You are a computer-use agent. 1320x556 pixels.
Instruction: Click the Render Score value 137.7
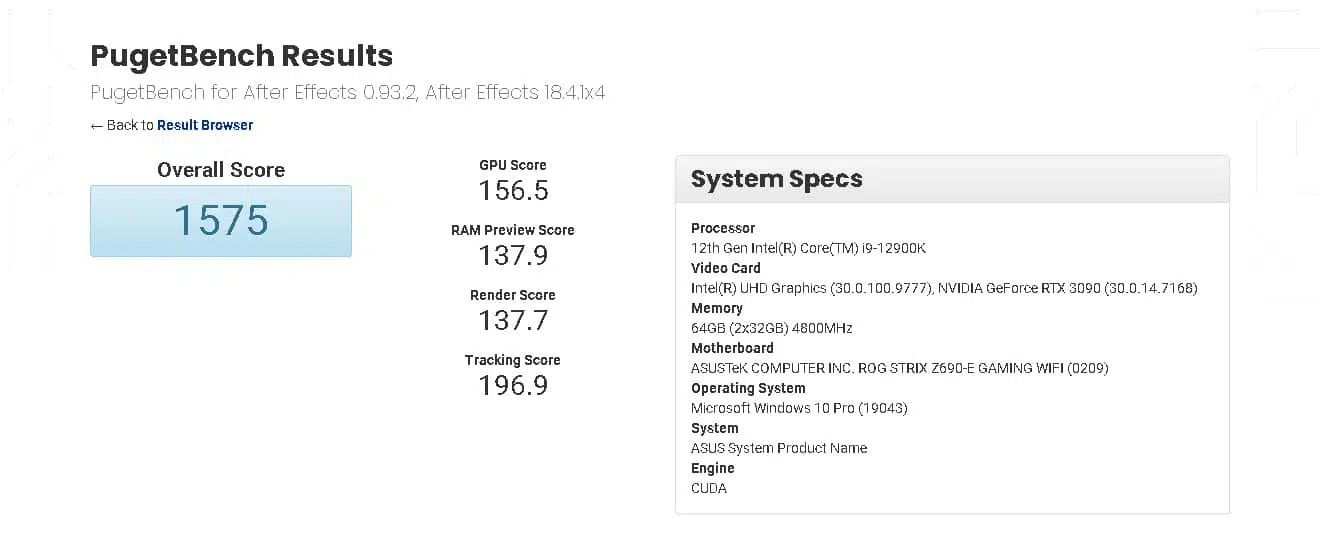point(513,320)
